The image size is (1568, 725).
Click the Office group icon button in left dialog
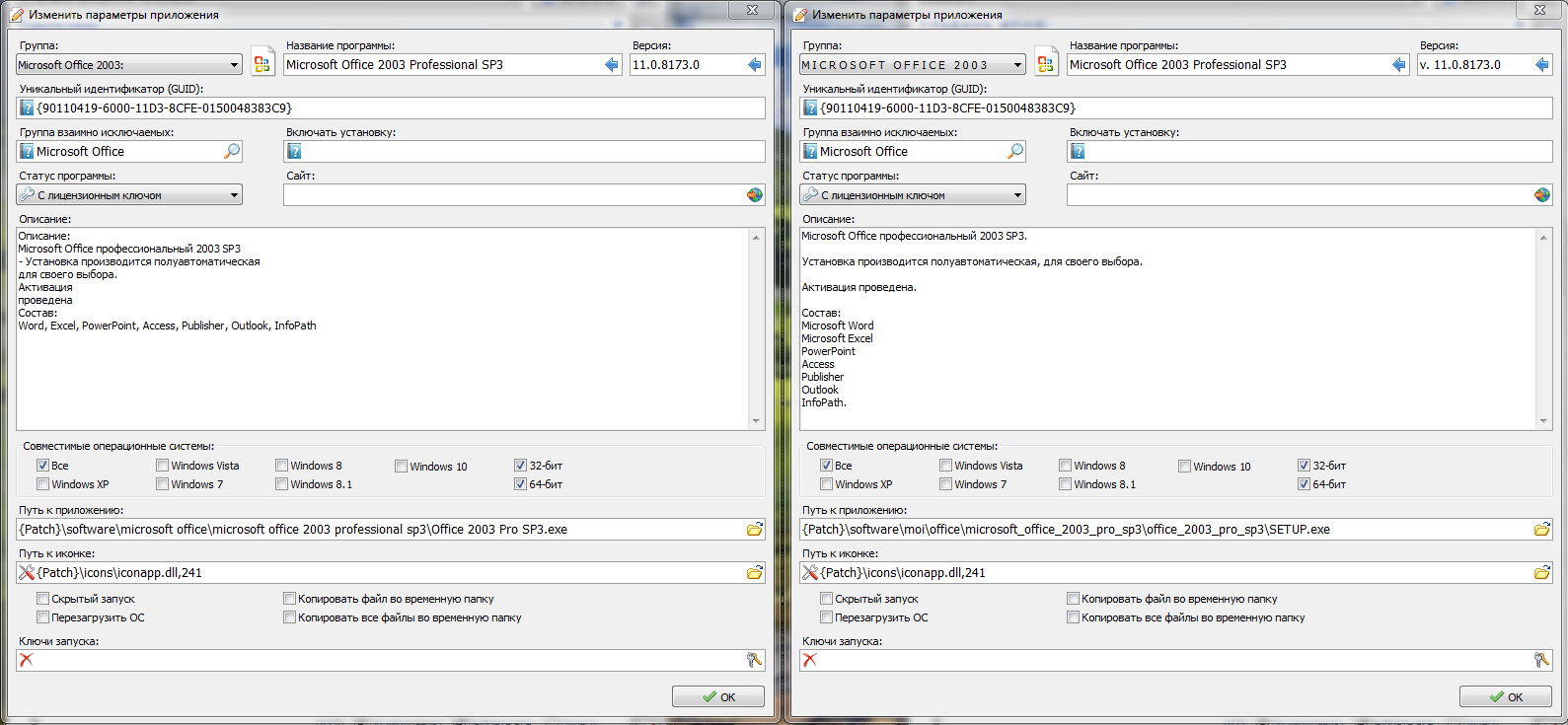click(x=262, y=62)
